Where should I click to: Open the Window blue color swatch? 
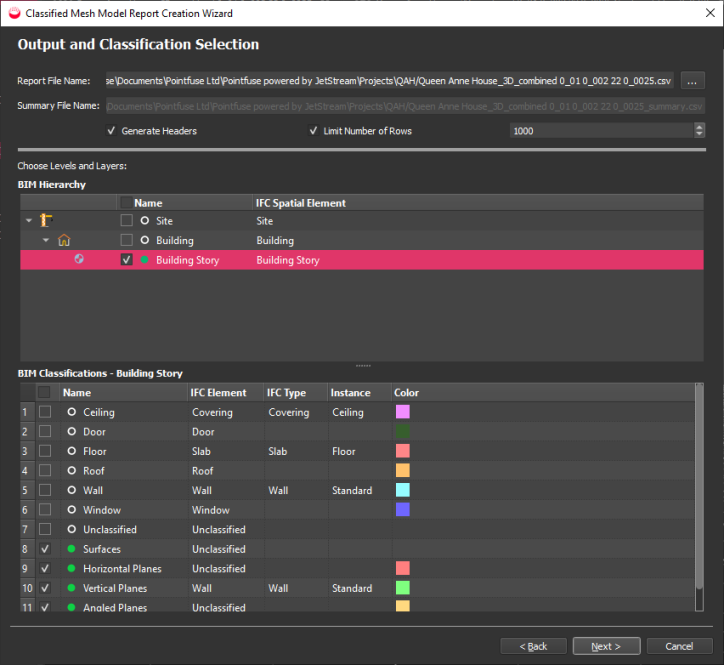(x=403, y=509)
